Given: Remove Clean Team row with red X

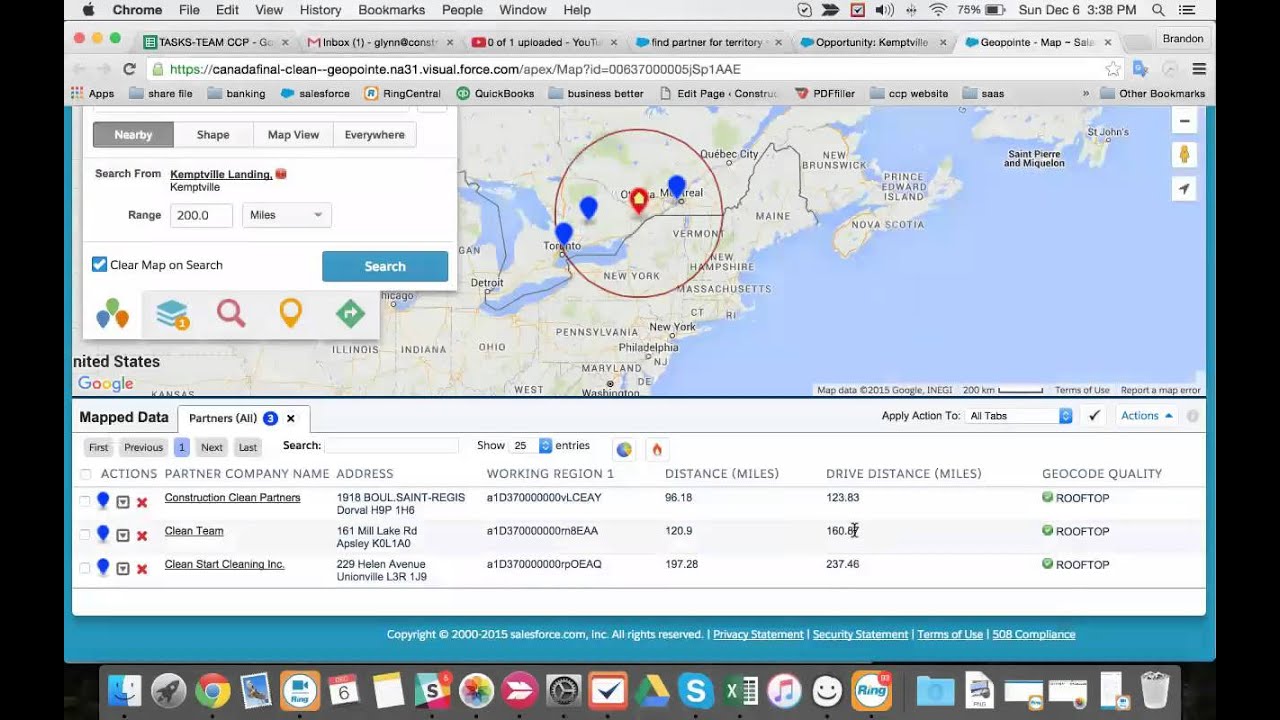Looking at the screenshot, I should click(142, 535).
